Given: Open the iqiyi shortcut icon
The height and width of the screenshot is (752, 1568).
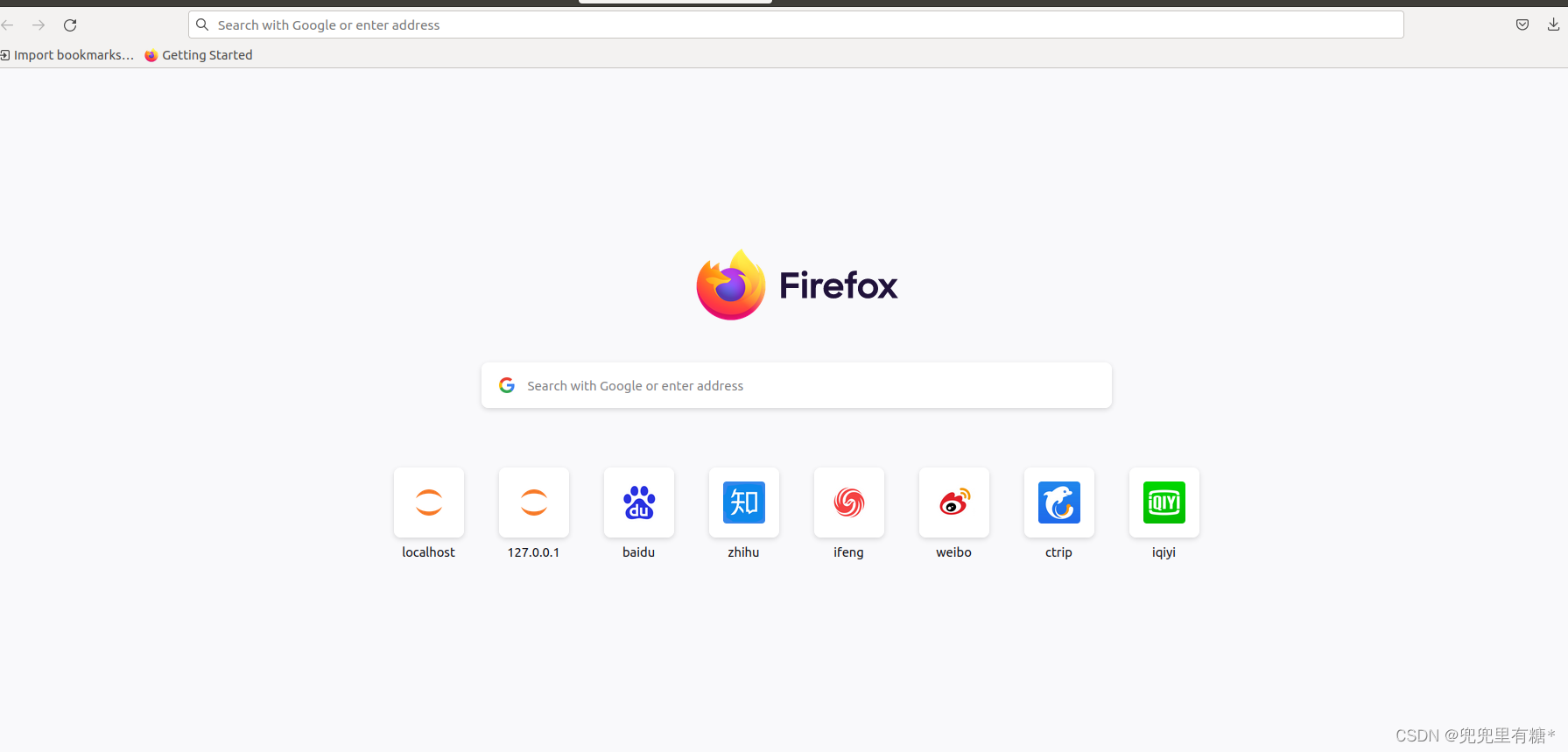Looking at the screenshot, I should pyautogui.click(x=1164, y=503).
